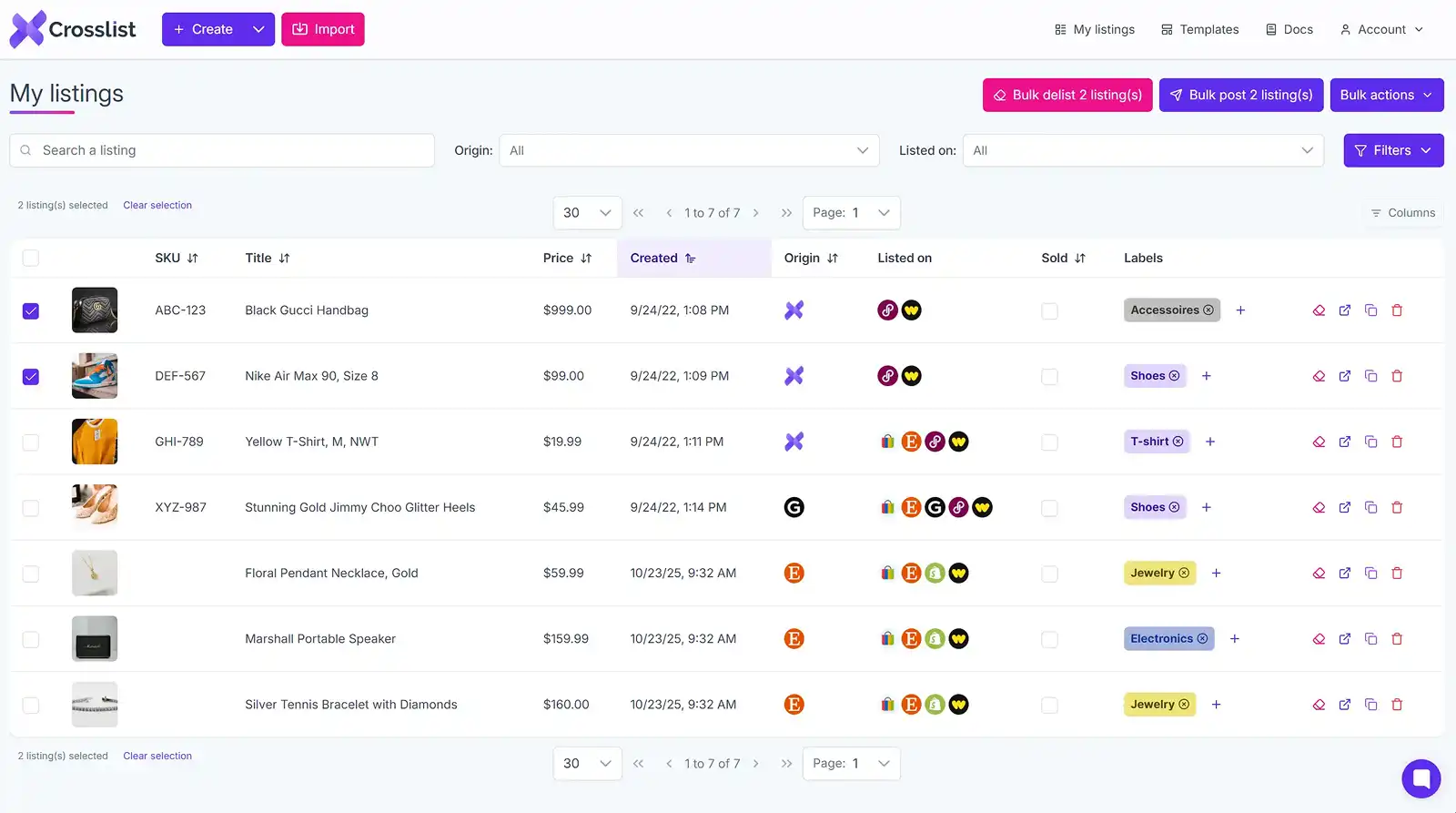The width and height of the screenshot is (1456, 813).
Task: Delist the Jimmy Choo Glitter Heels listing
Action: point(1319,507)
